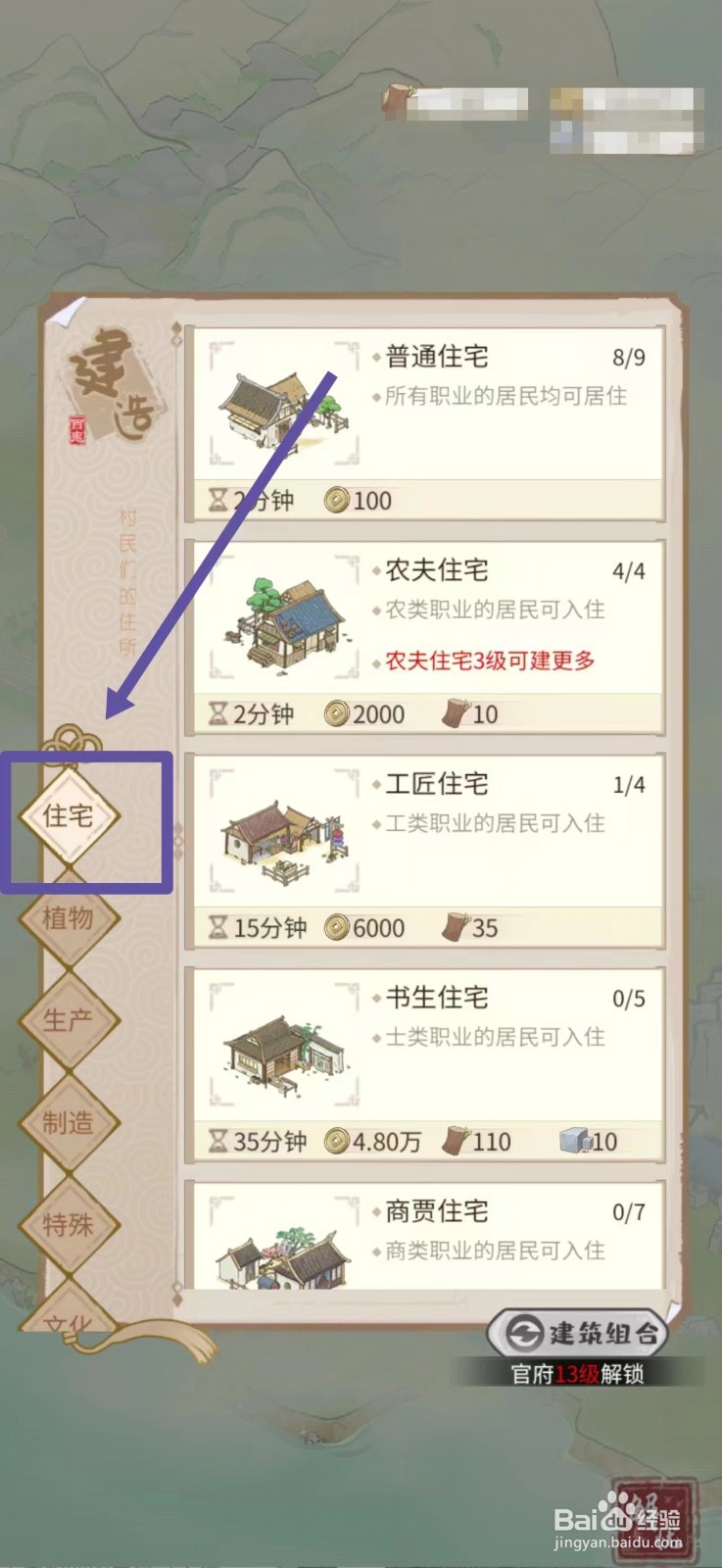Switch to the 特殊 category tab
722x1568 pixels.
coord(69,1224)
